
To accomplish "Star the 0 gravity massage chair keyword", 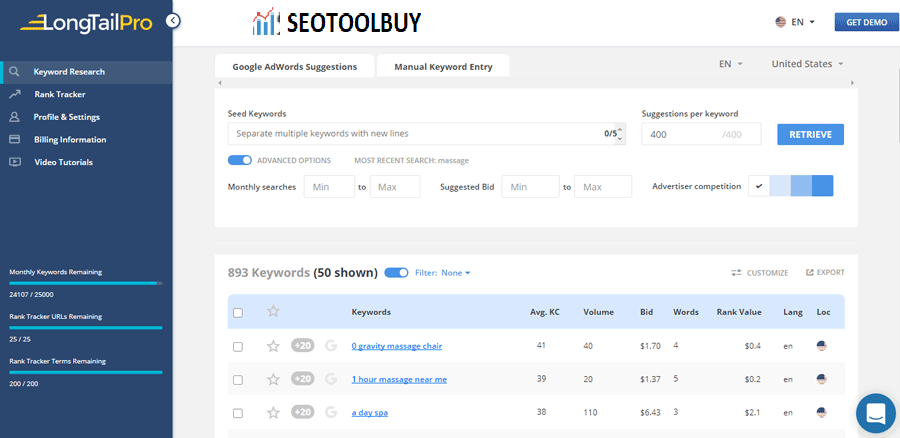I will tap(273, 346).
